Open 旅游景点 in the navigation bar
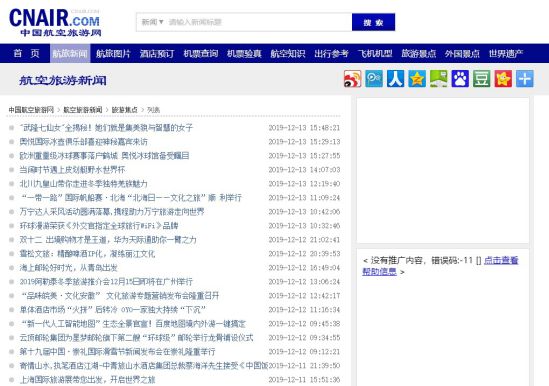The width and height of the screenshot is (549, 386). tap(419, 54)
